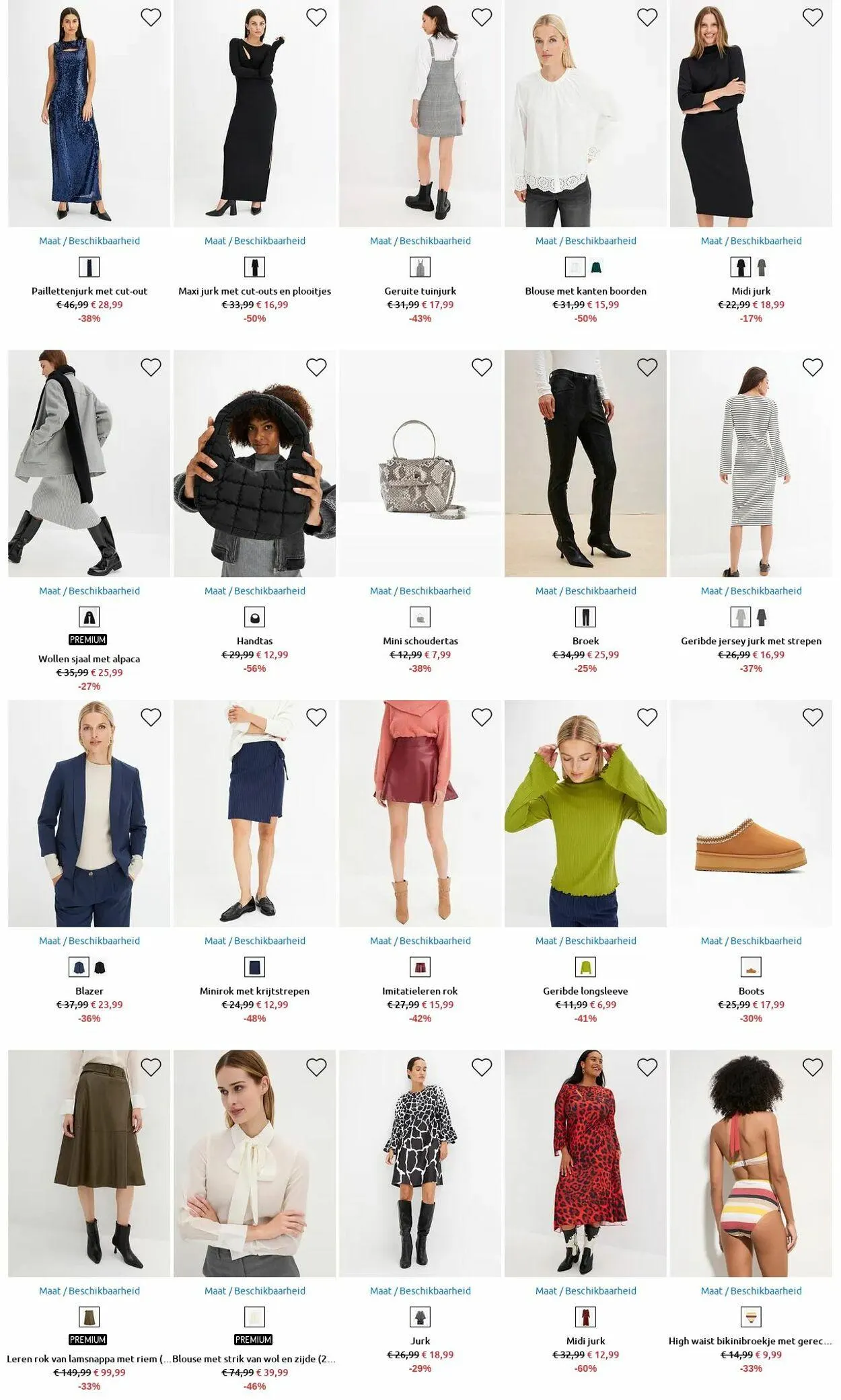Image resolution: width=841 pixels, height=1400 pixels.
Task: Open Maat / Beschikbaarheid for Minirok met krijtstrepen
Action: pos(255,941)
